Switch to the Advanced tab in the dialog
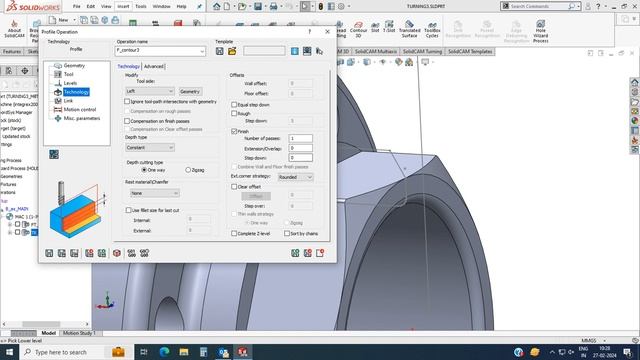The image size is (640, 360). [x=153, y=66]
